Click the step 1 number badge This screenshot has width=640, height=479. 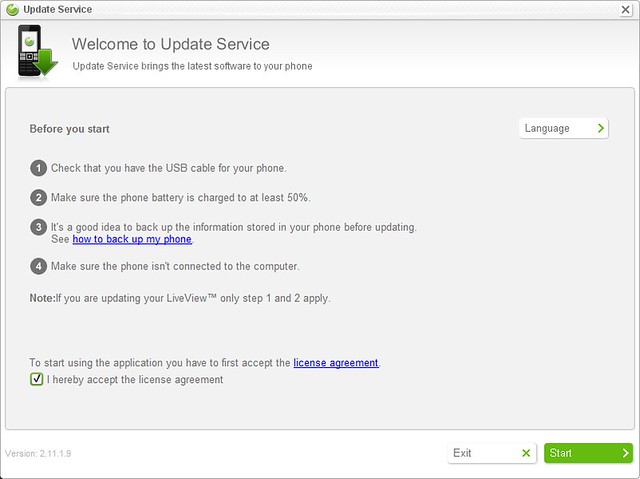point(38,168)
